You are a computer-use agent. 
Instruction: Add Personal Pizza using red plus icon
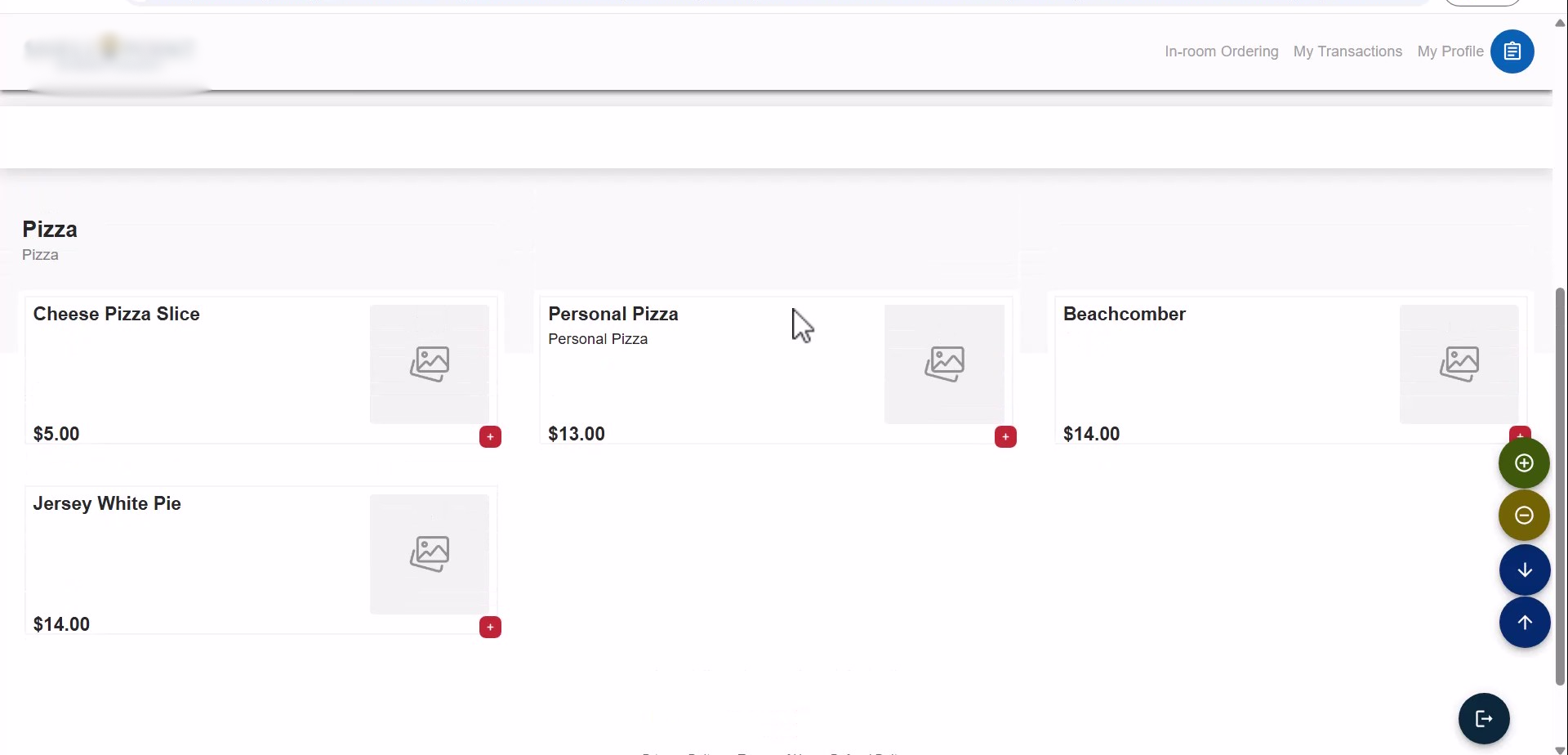pos(1005,437)
